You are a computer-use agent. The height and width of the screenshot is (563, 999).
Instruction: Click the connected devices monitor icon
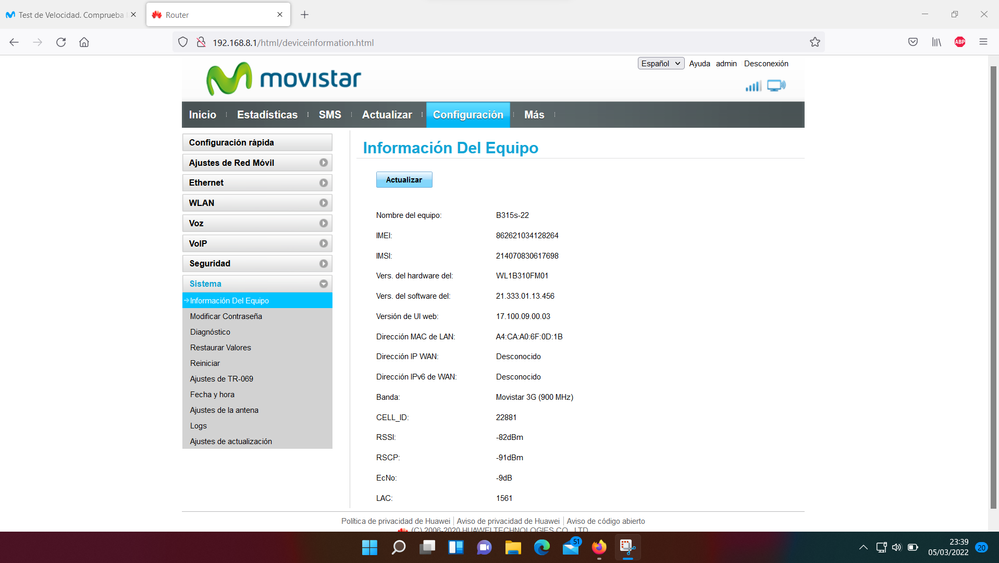pos(776,86)
